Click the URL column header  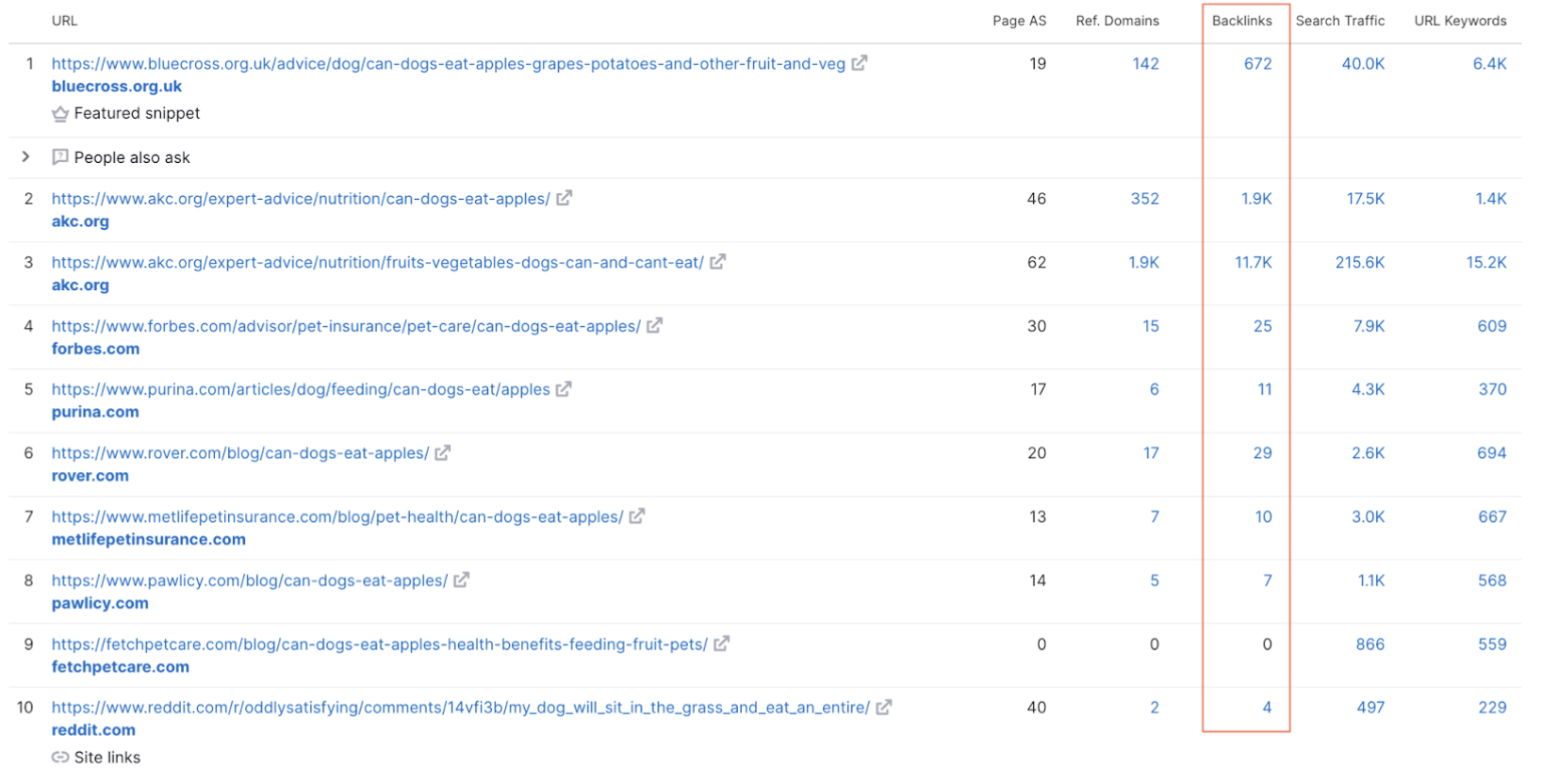64,21
